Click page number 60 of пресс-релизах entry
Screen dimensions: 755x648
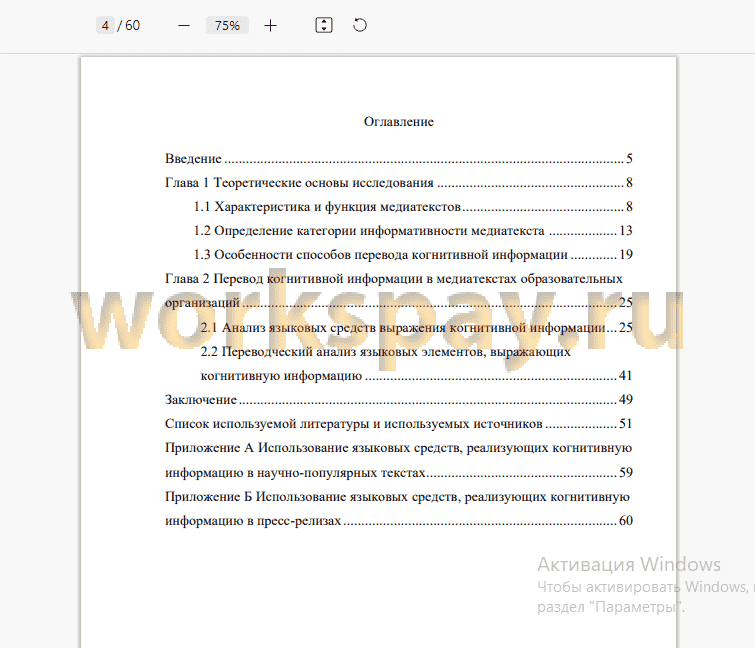point(625,520)
